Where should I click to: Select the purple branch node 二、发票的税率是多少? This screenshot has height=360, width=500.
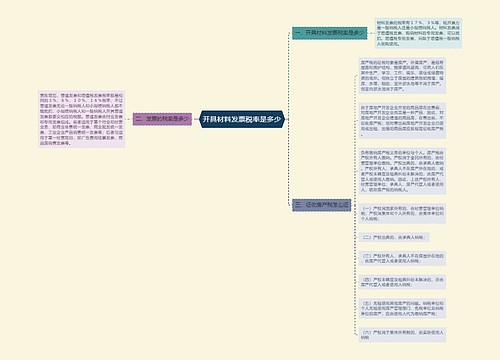point(162,119)
